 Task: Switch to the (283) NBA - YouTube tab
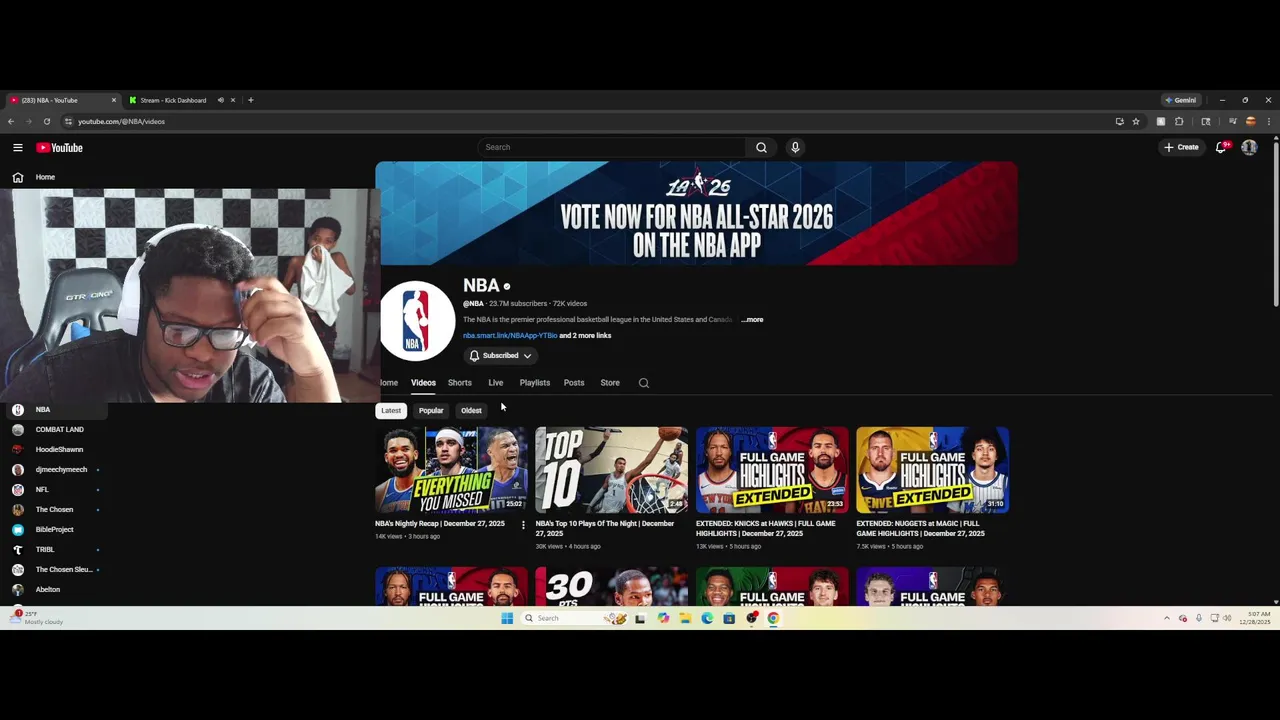[x=62, y=100]
